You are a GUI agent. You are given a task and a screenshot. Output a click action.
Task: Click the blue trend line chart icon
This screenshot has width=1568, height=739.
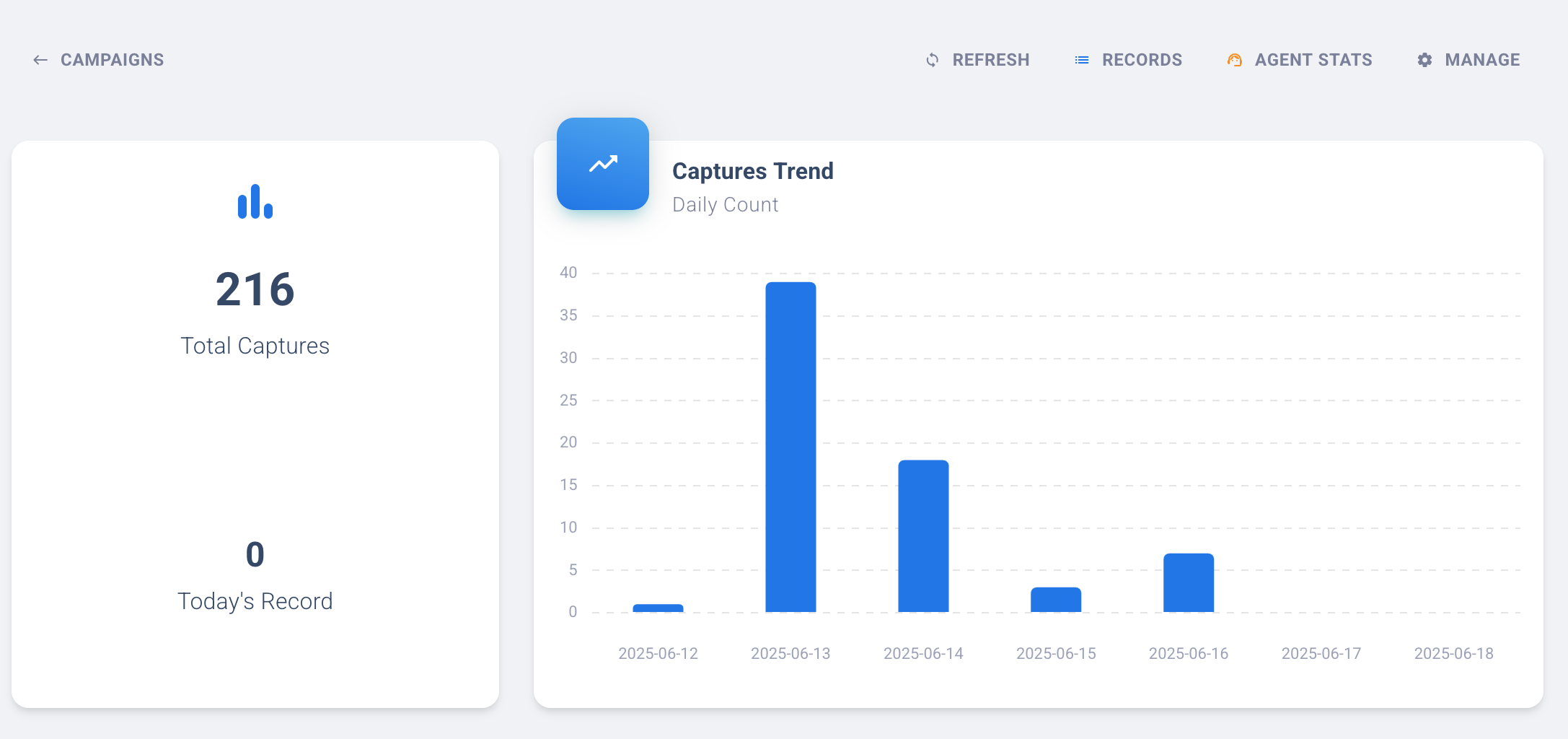pyautogui.click(x=603, y=164)
